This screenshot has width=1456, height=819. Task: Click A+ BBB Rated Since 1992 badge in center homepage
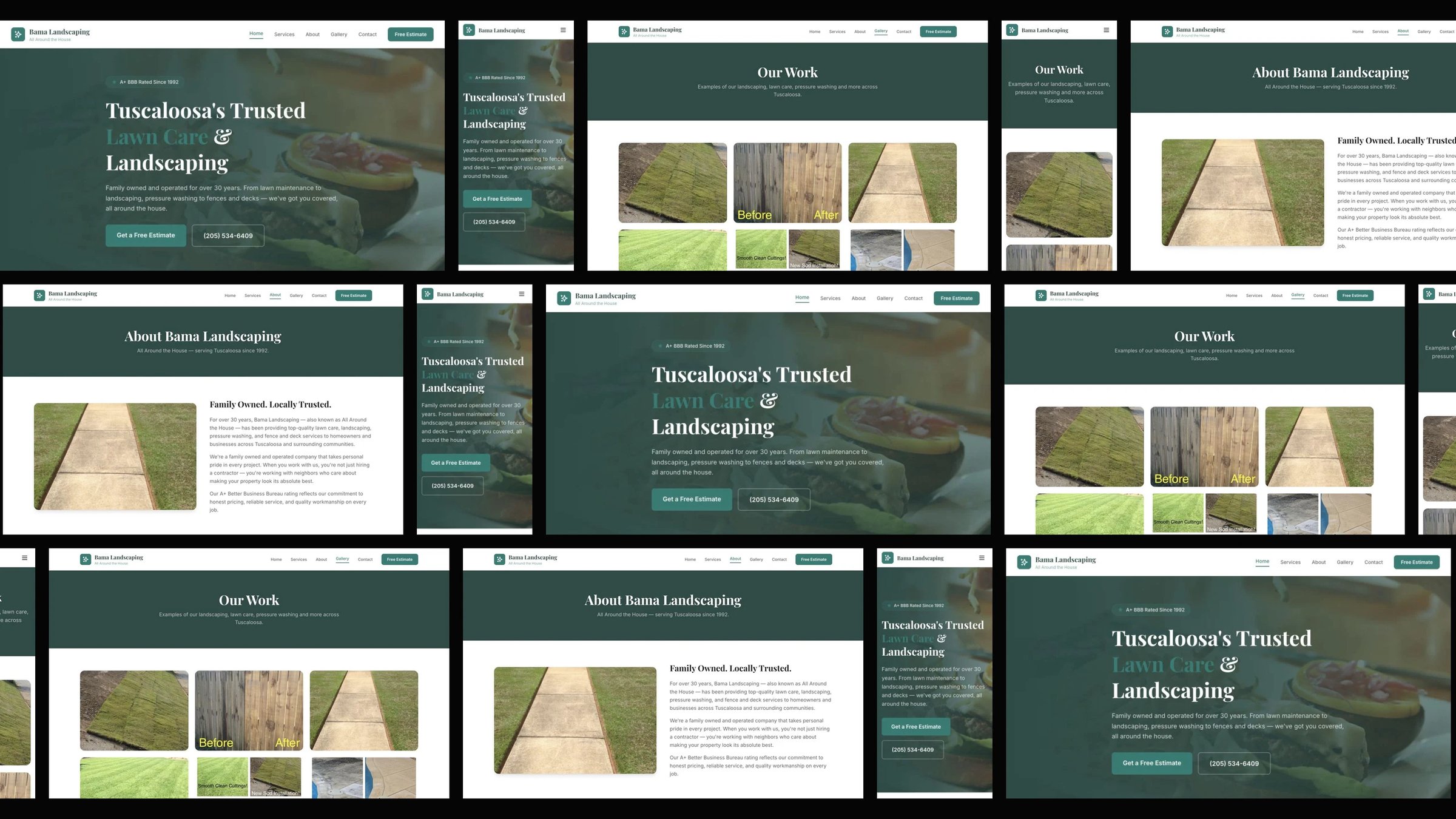[692, 346]
